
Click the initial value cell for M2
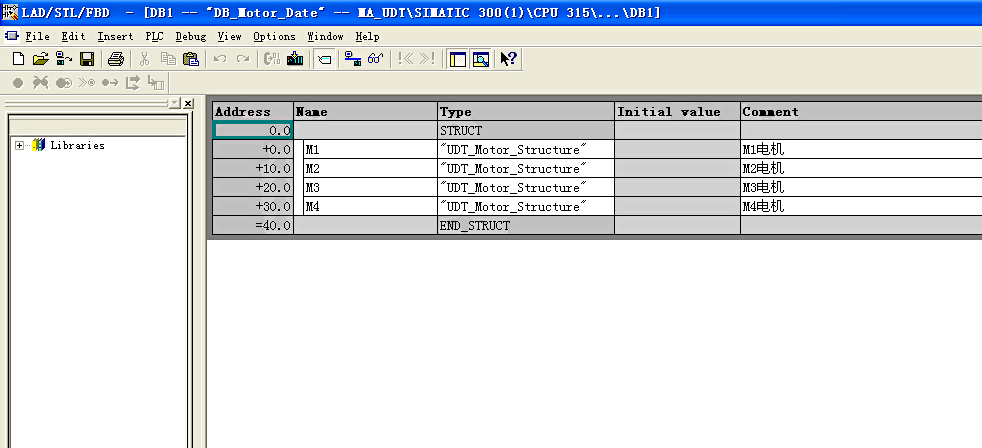tap(677, 169)
